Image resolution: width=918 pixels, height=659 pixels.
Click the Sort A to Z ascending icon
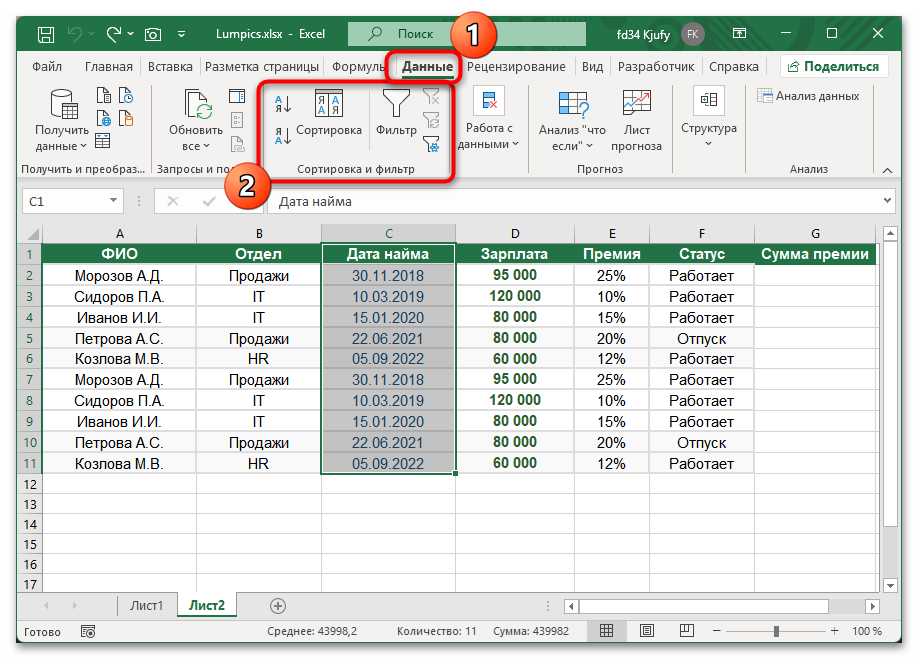[283, 104]
